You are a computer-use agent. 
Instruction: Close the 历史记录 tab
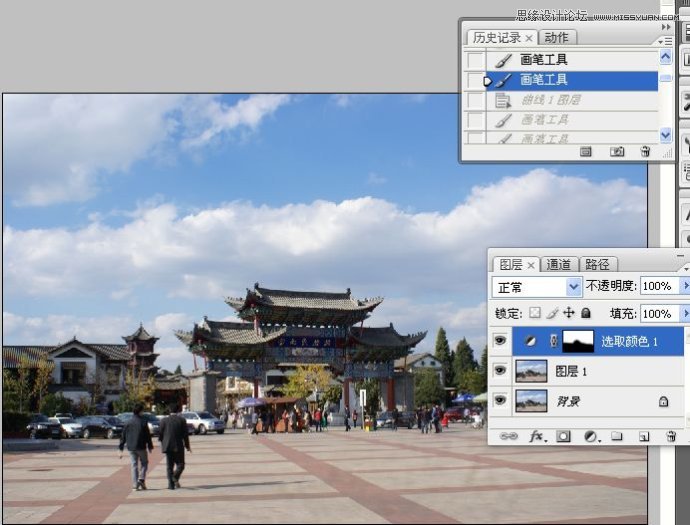[529, 39]
